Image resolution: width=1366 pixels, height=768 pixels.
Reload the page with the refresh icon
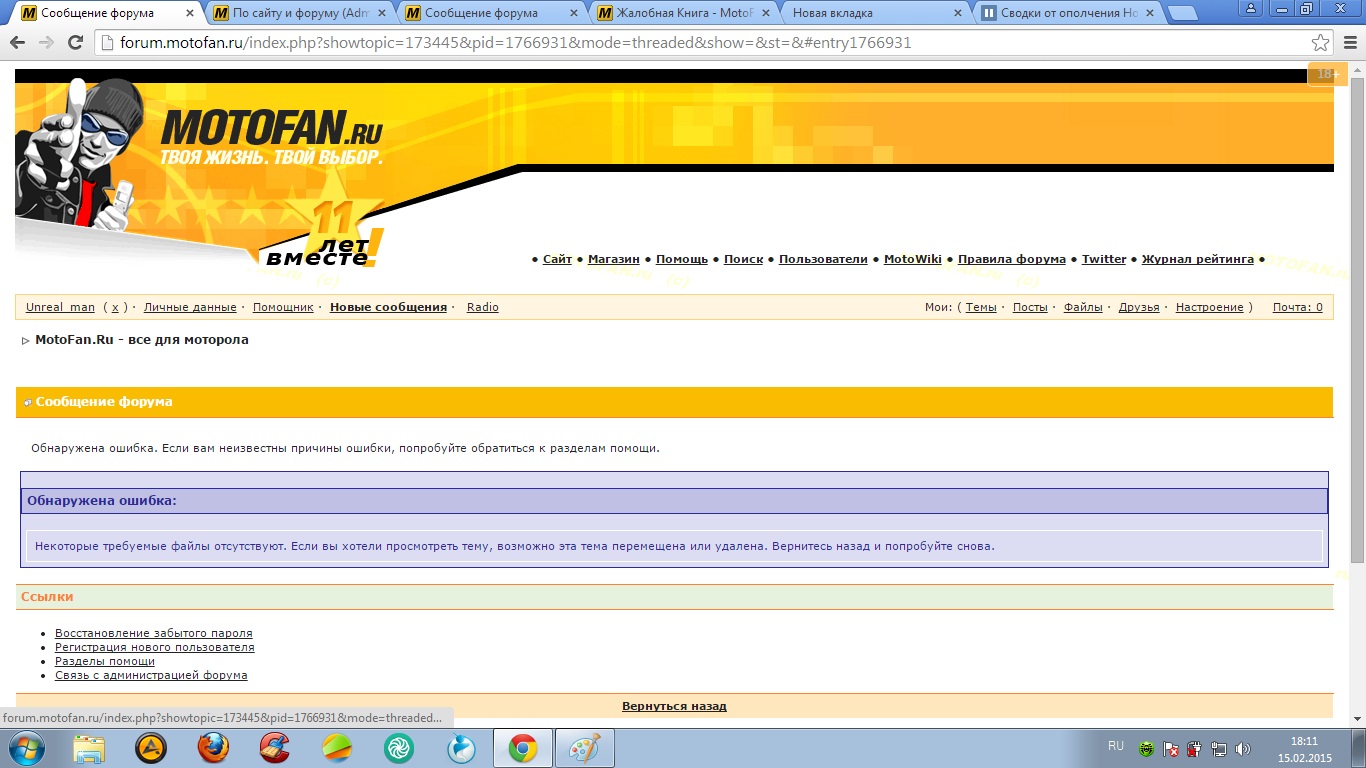[75, 43]
